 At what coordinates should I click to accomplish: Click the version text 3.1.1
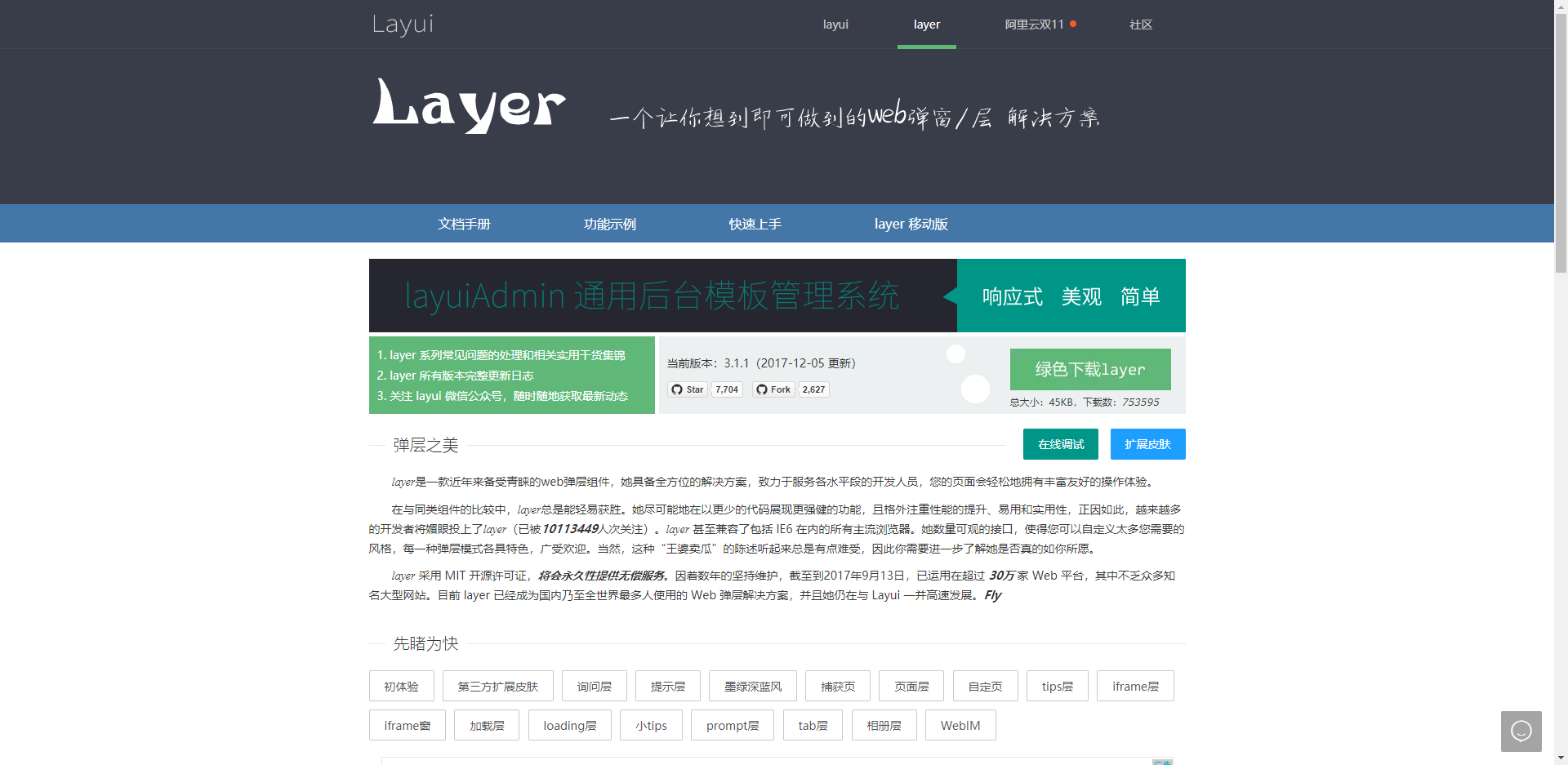[x=736, y=363]
